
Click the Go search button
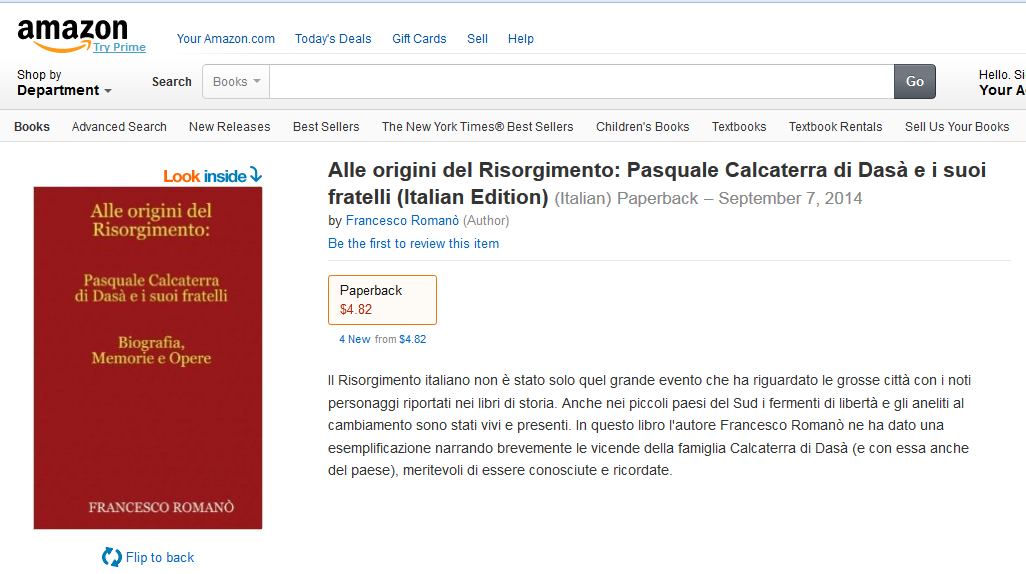(915, 82)
